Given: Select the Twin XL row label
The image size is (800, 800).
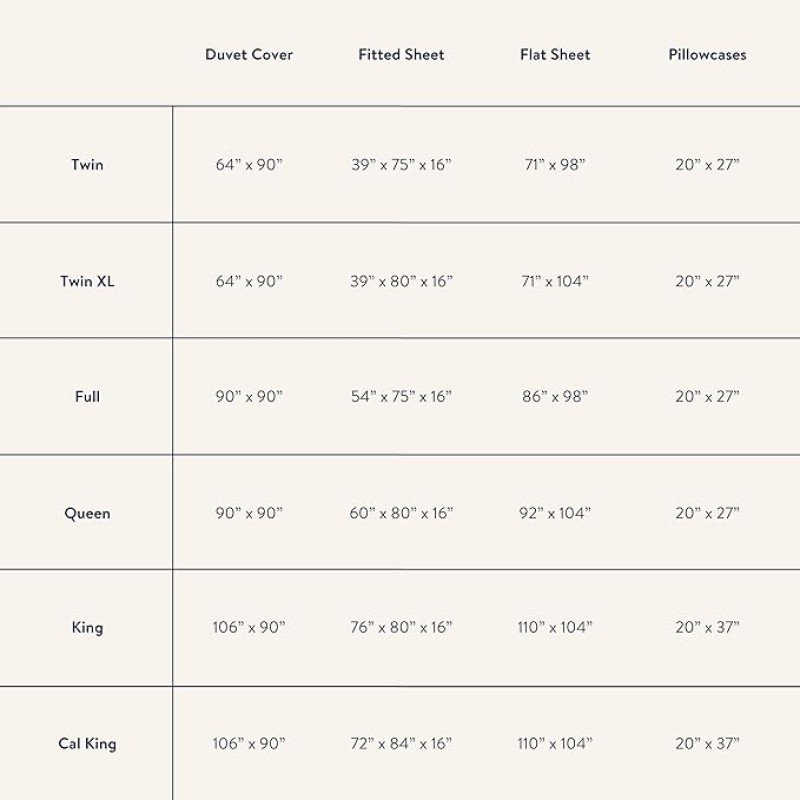Looking at the screenshot, I should [x=87, y=281].
